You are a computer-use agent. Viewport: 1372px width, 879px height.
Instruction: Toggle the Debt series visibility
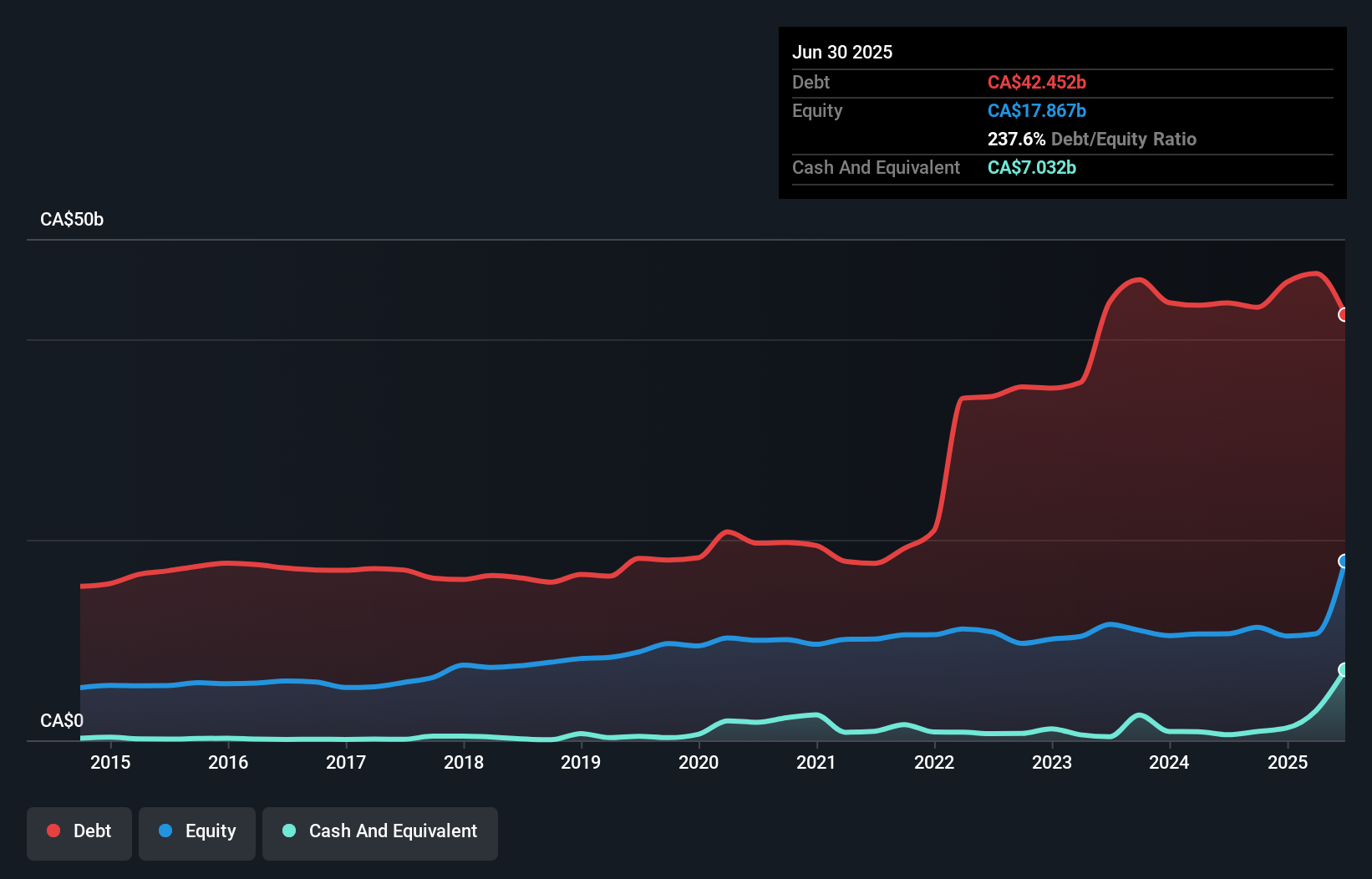click(x=79, y=833)
